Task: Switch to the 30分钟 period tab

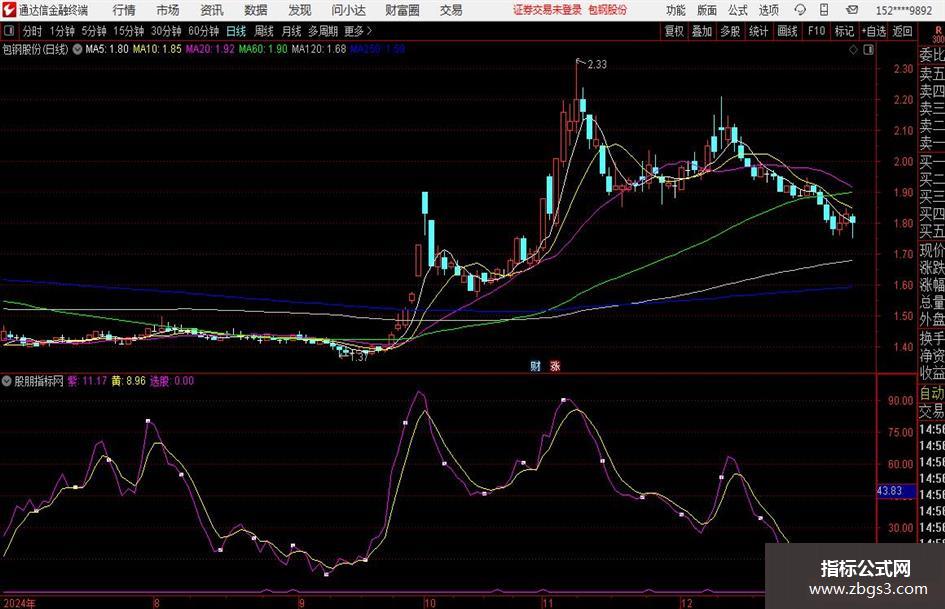Action: (x=166, y=31)
